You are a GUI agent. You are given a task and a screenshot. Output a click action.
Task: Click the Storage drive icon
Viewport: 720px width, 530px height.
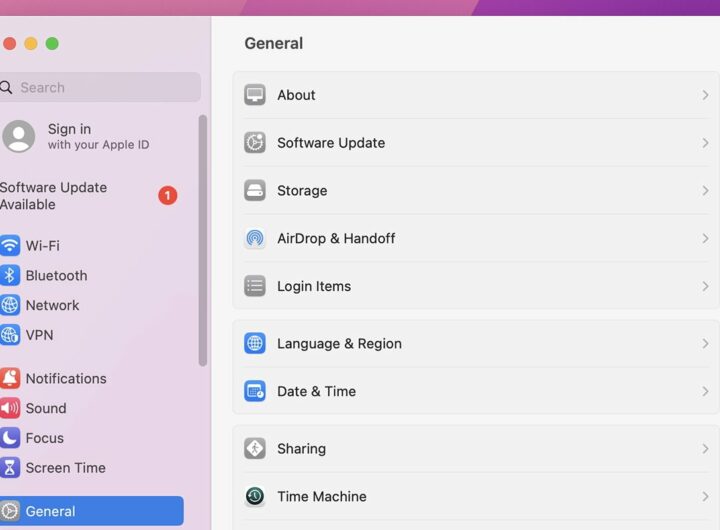point(255,190)
